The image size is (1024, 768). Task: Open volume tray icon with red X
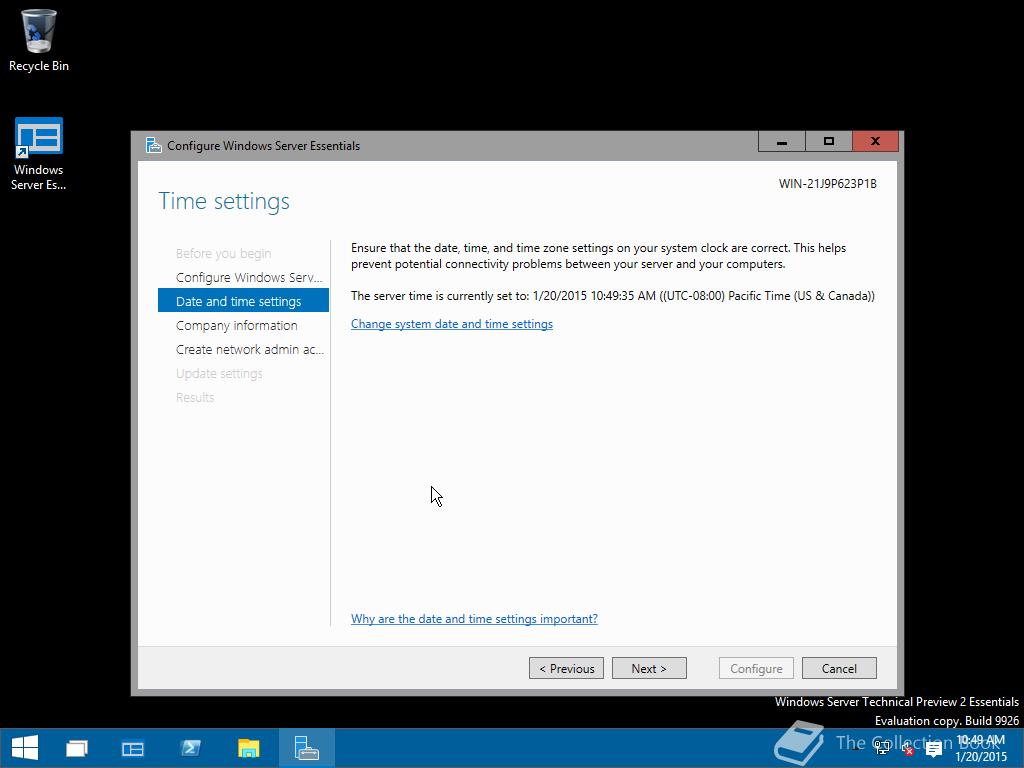tap(908, 749)
